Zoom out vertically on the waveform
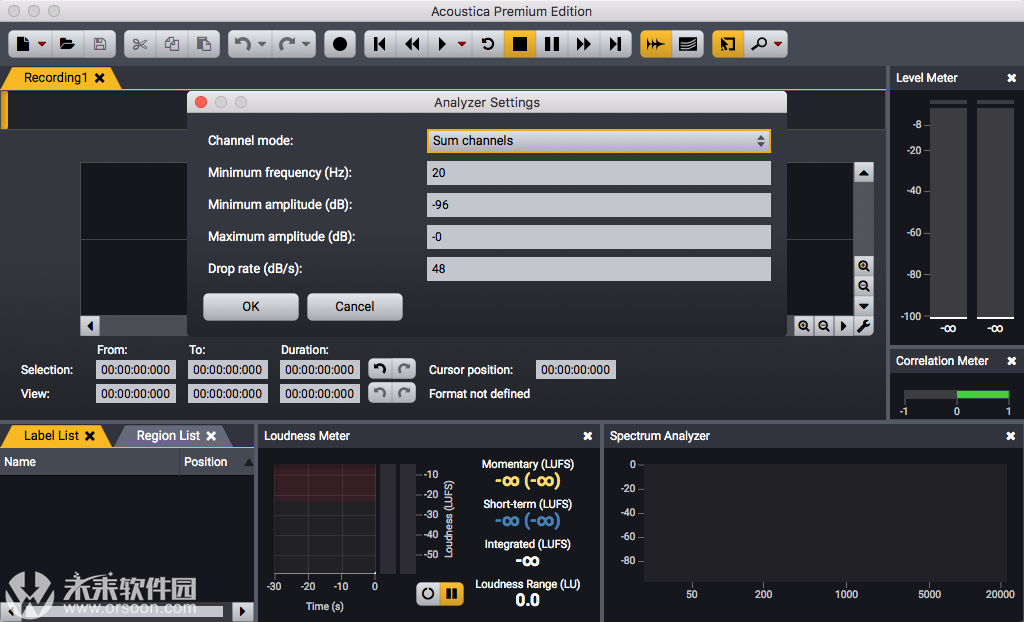 tap(863, 286)
